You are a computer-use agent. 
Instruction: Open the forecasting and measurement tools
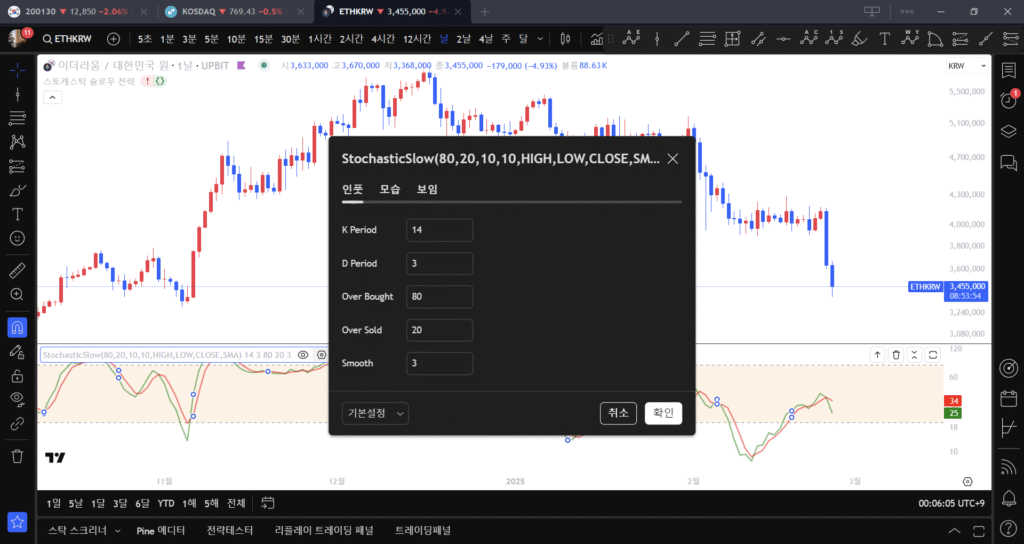(x=18, y=167)
